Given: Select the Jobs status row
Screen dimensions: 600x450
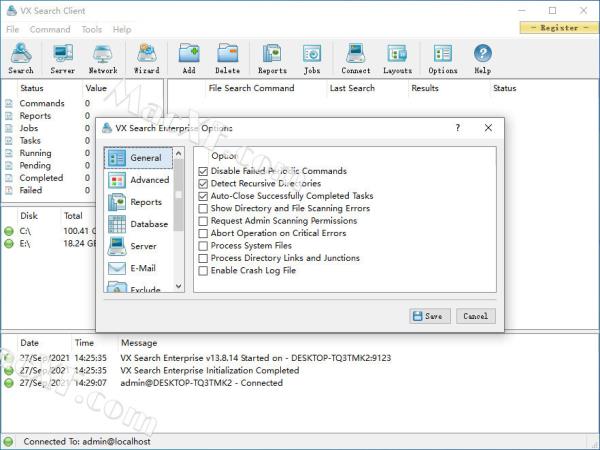Looking at the screenshot, I should click(47, 128).
